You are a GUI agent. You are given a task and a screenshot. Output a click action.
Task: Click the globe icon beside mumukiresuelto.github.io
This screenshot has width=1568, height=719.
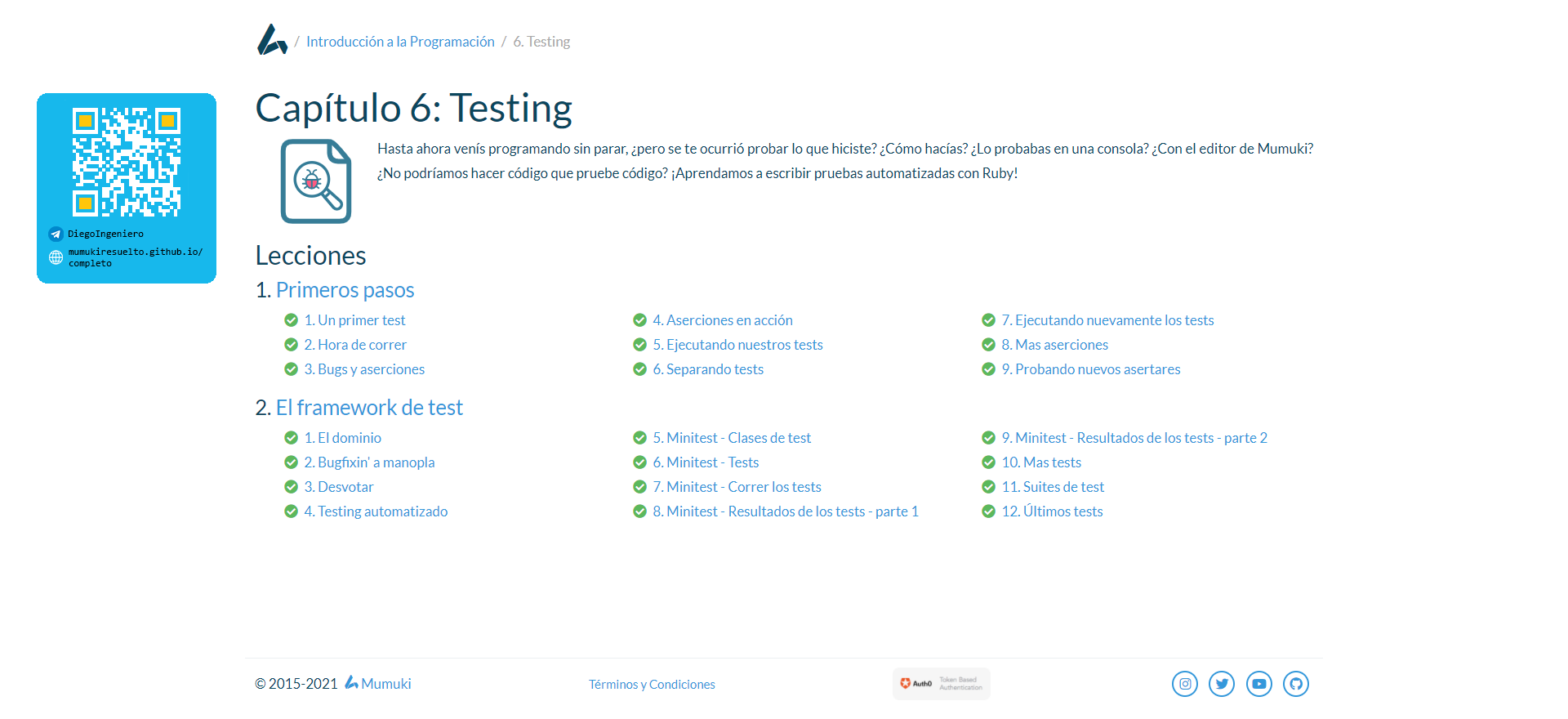56,257
